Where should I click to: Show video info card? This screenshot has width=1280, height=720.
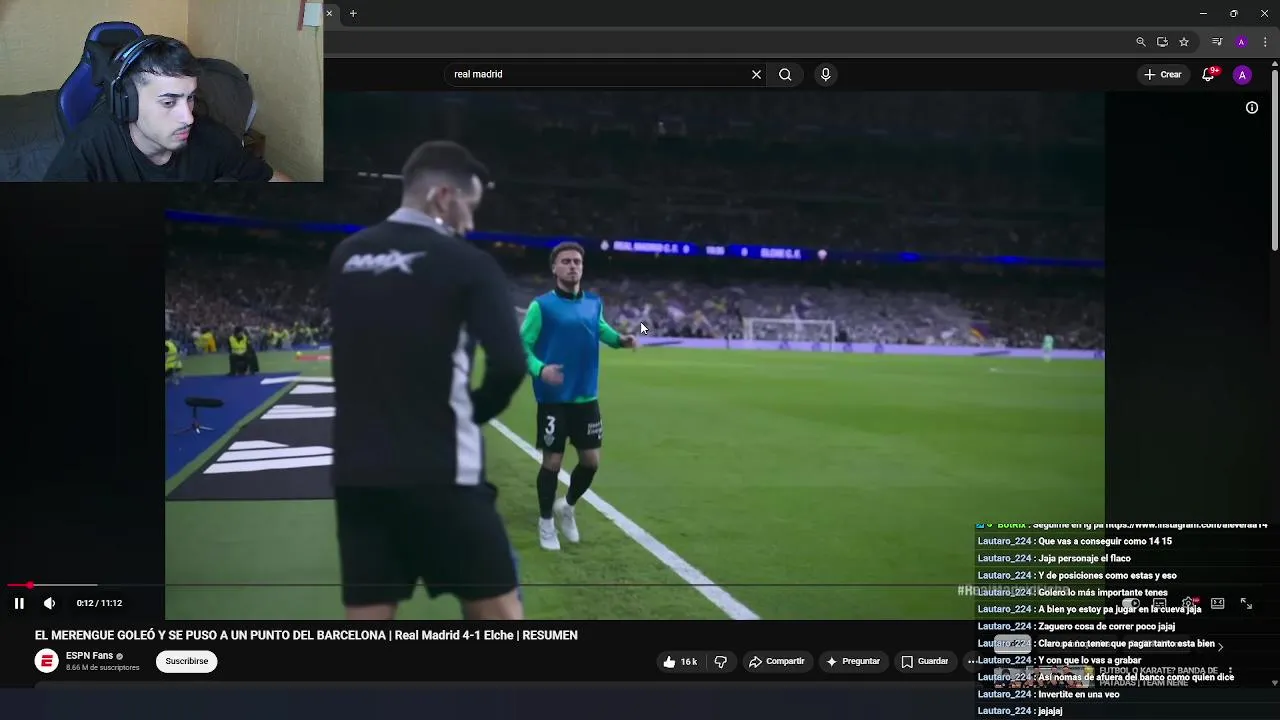[1252, 107]
